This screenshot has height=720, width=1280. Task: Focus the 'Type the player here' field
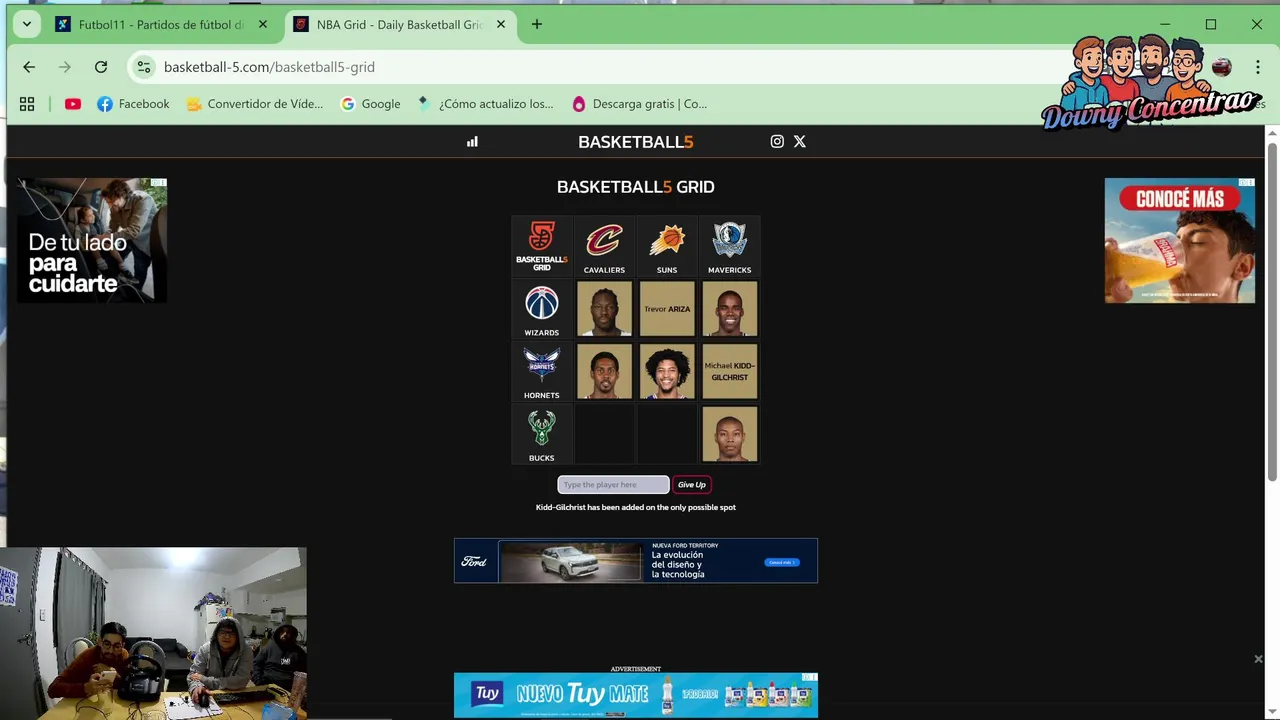613,485
